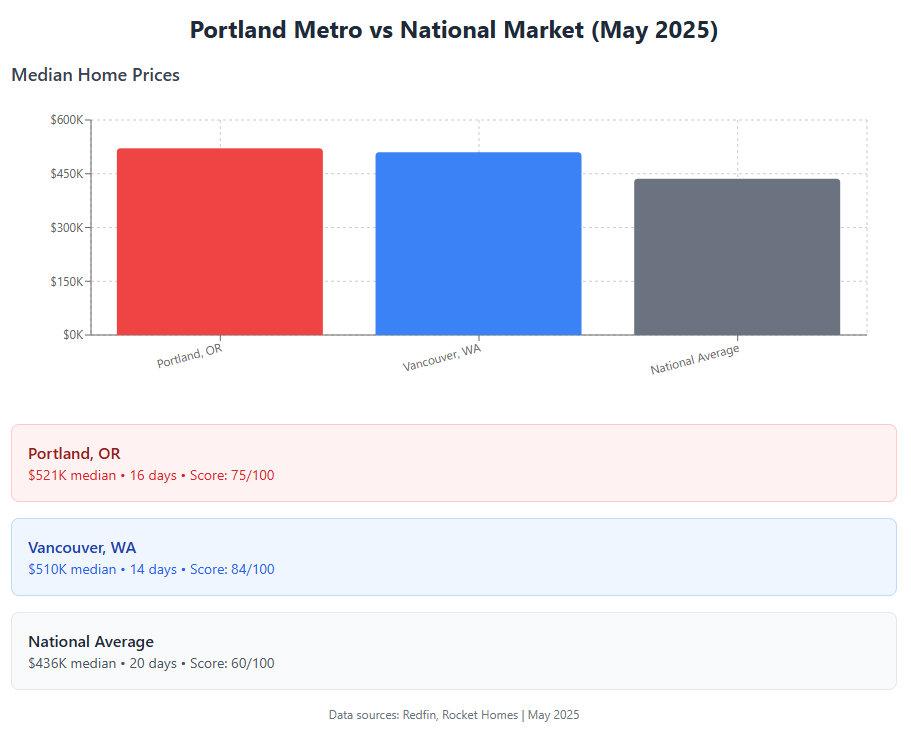The image size is (911, 735).
Task: Click the Portland Metro vs National Market title
Action: tap(454, 30)
